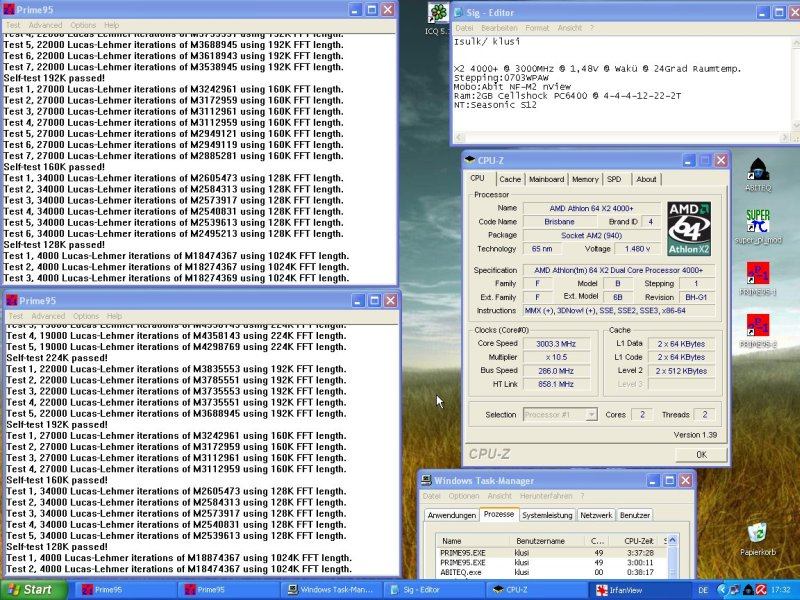800x600 pixels.
Task: Activate IrfanView taskbar button
Action: tap(640, 590)
